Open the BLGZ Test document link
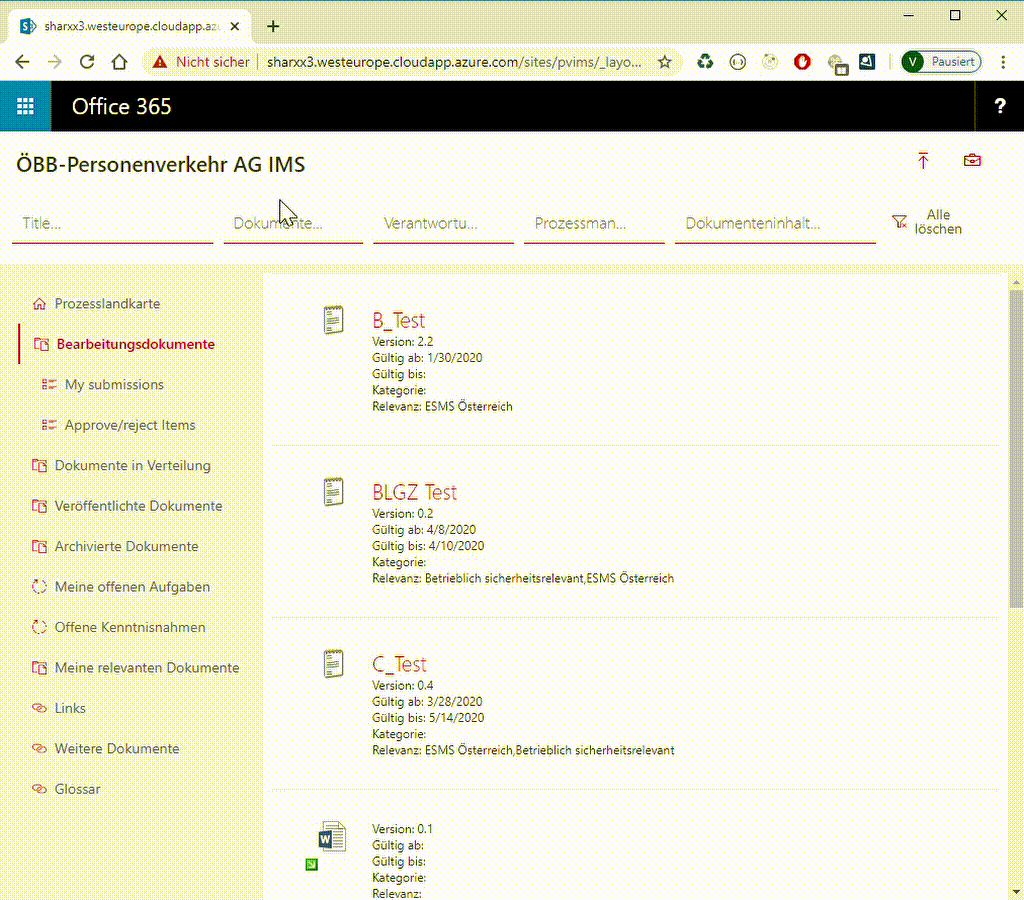This screenshot has width=1024, height=900. coord(414,491)
